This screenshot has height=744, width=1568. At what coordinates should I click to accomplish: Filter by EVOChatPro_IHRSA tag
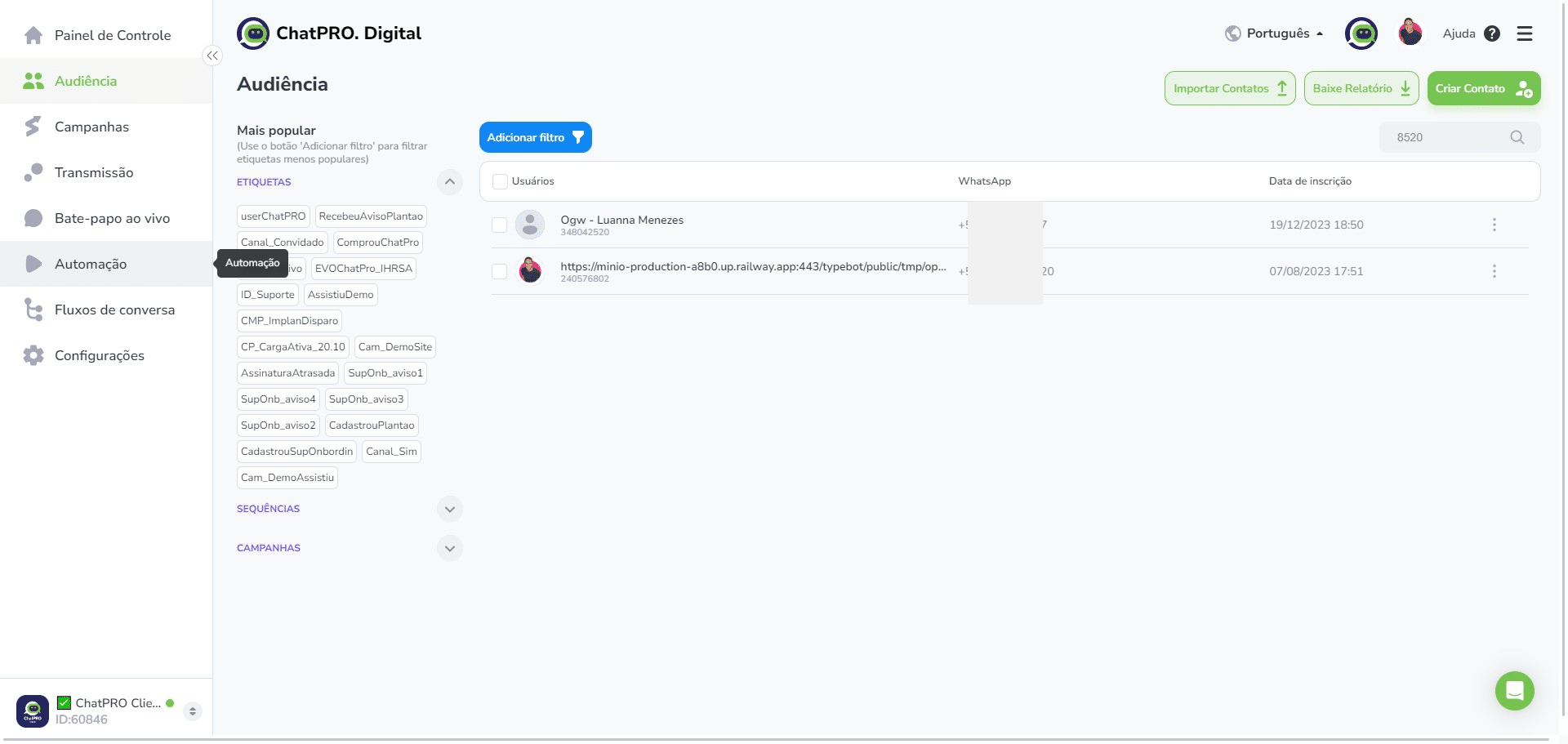tap(363, 269)
